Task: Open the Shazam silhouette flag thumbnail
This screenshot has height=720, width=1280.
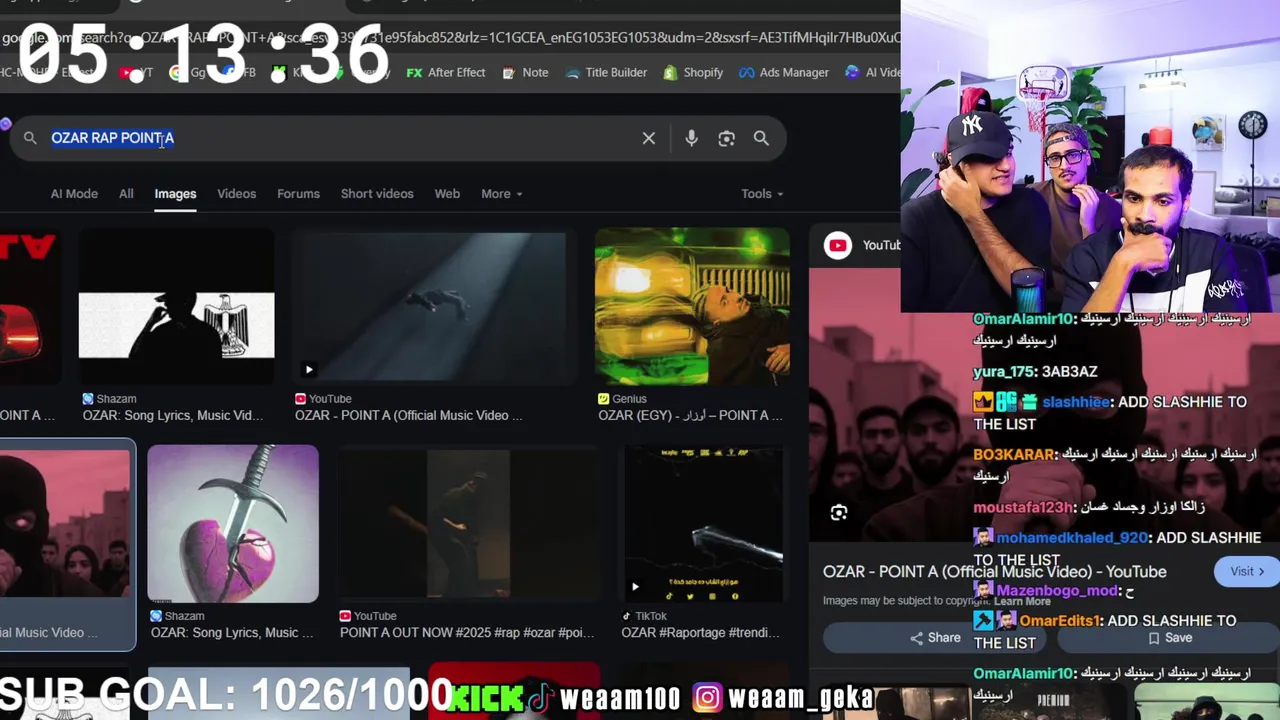Action: click(x=176, y=307)
